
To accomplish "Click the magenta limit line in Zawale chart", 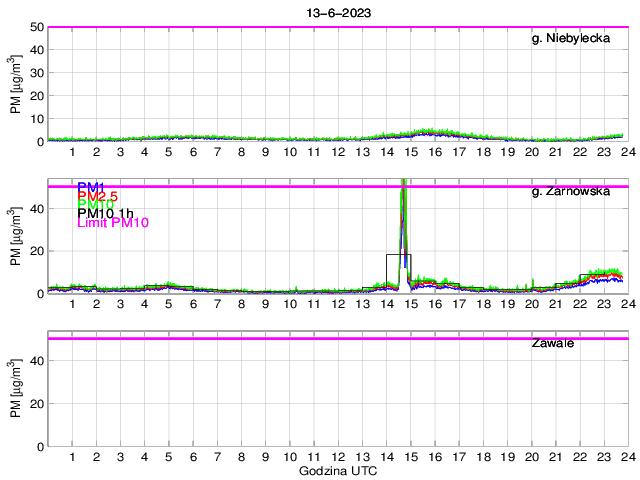I will pyautogui.click(x=337, y=339).
